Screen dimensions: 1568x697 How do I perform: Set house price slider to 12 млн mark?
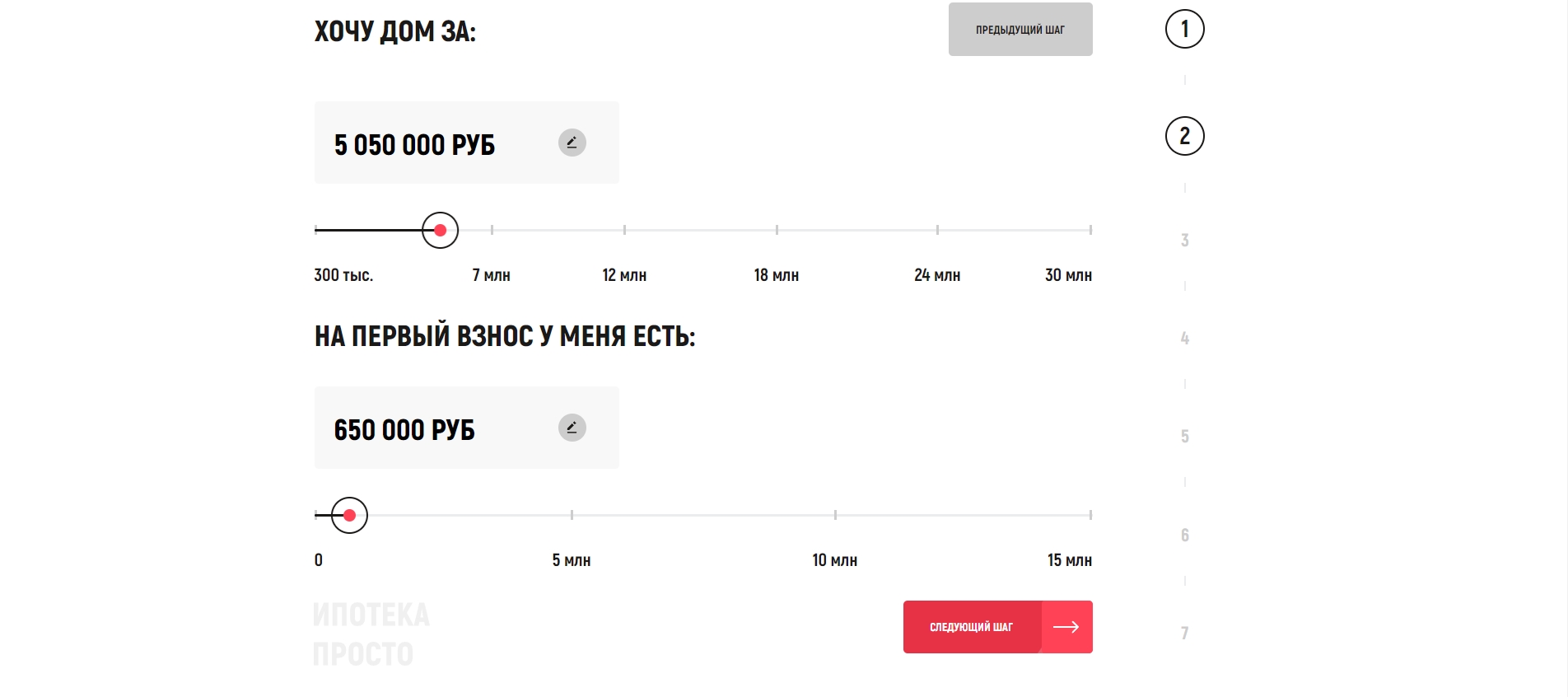624,230
